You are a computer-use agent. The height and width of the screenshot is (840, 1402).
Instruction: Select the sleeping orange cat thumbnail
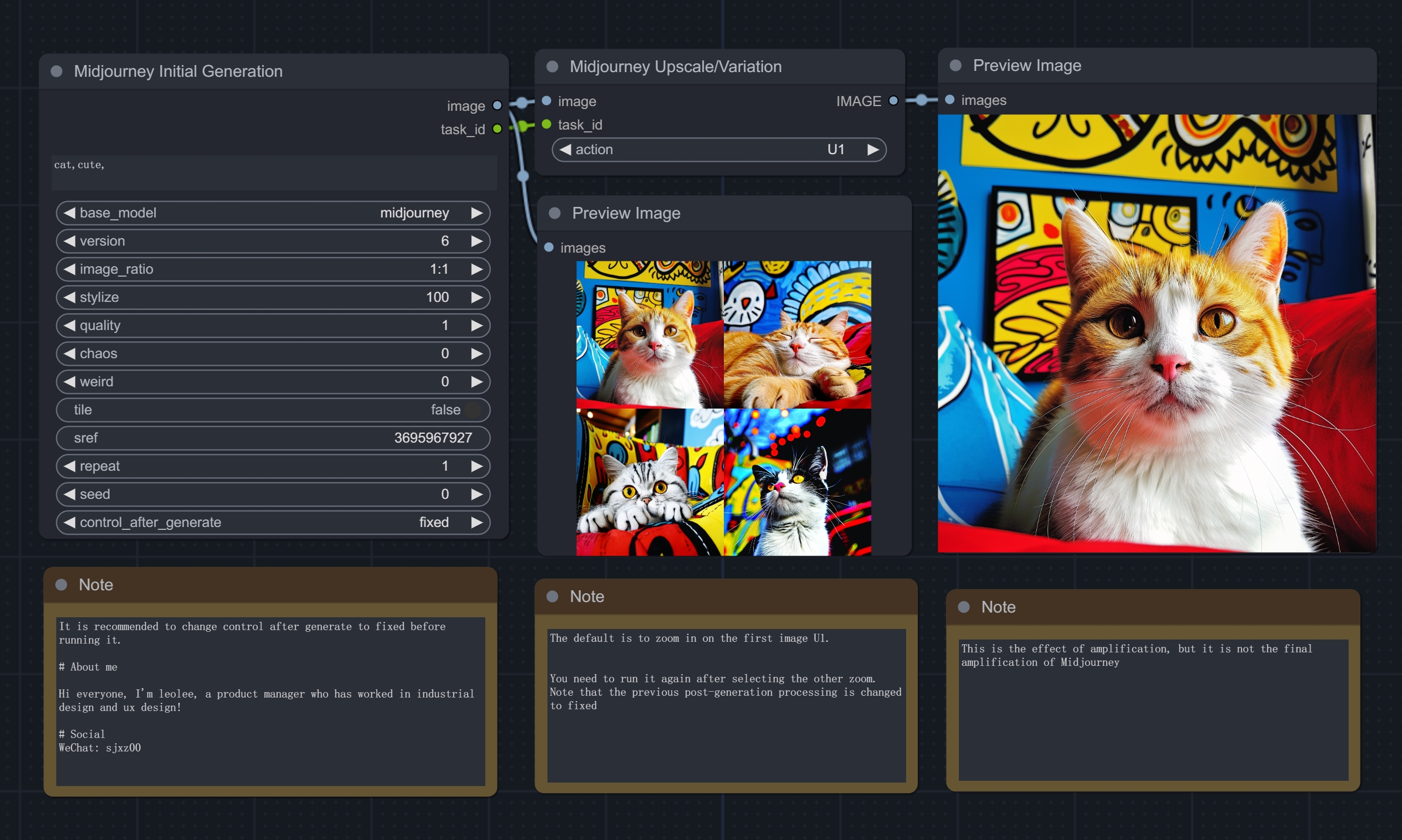797,335
